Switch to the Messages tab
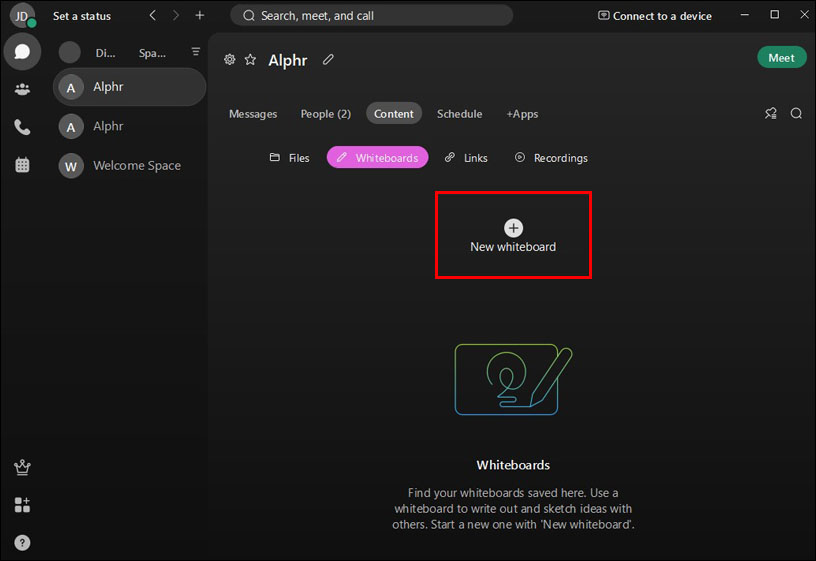The width and height of the screenshot is (816, 561). [x=253, y=113]
